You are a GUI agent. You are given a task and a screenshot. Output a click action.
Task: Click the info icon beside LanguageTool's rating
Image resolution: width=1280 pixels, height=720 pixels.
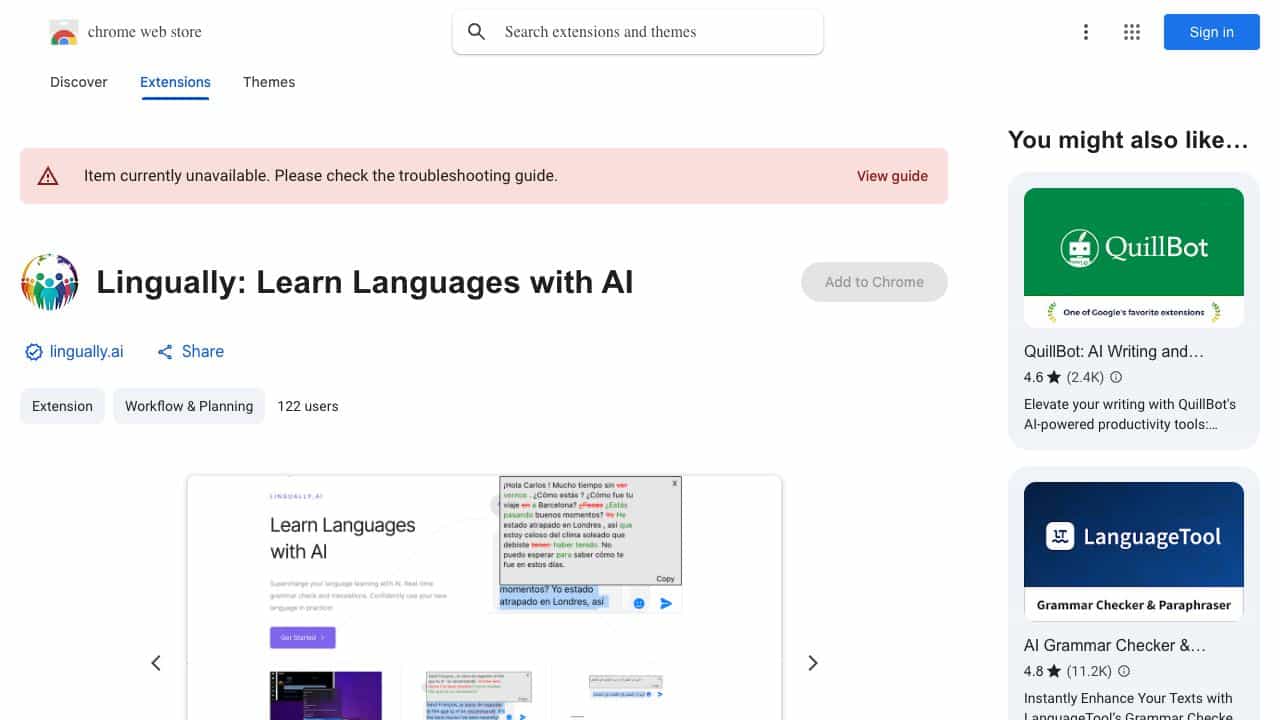[x=1123, y=671]
